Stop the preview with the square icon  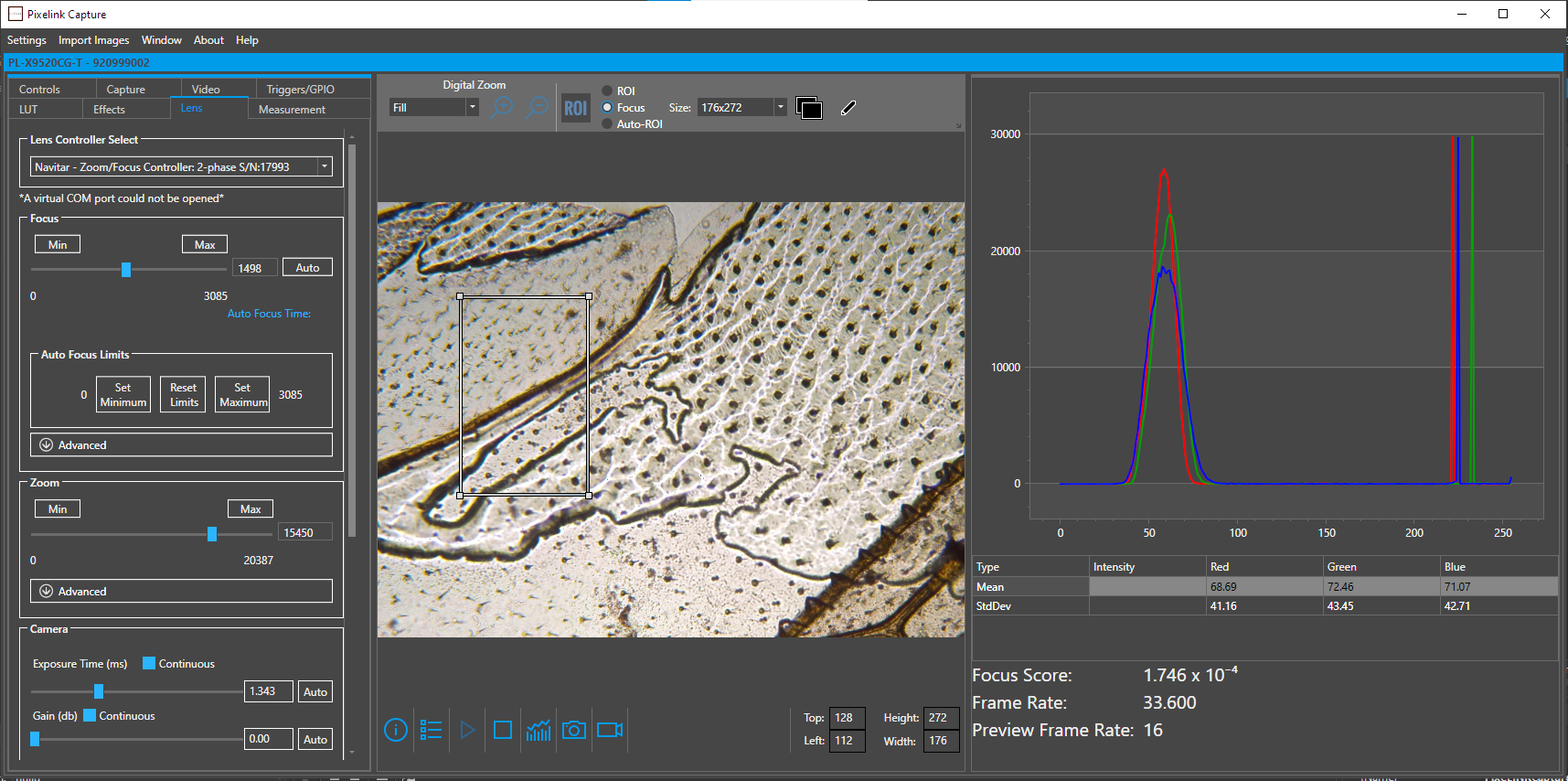point(502,730)
